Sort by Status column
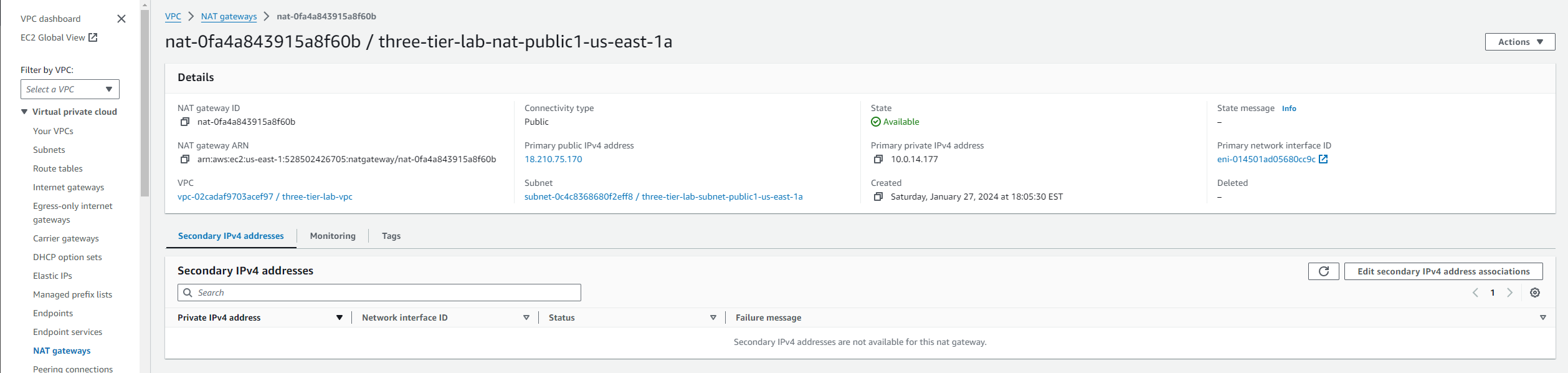This screenshot has height=373, width=1568. click(x=713, y=317)
